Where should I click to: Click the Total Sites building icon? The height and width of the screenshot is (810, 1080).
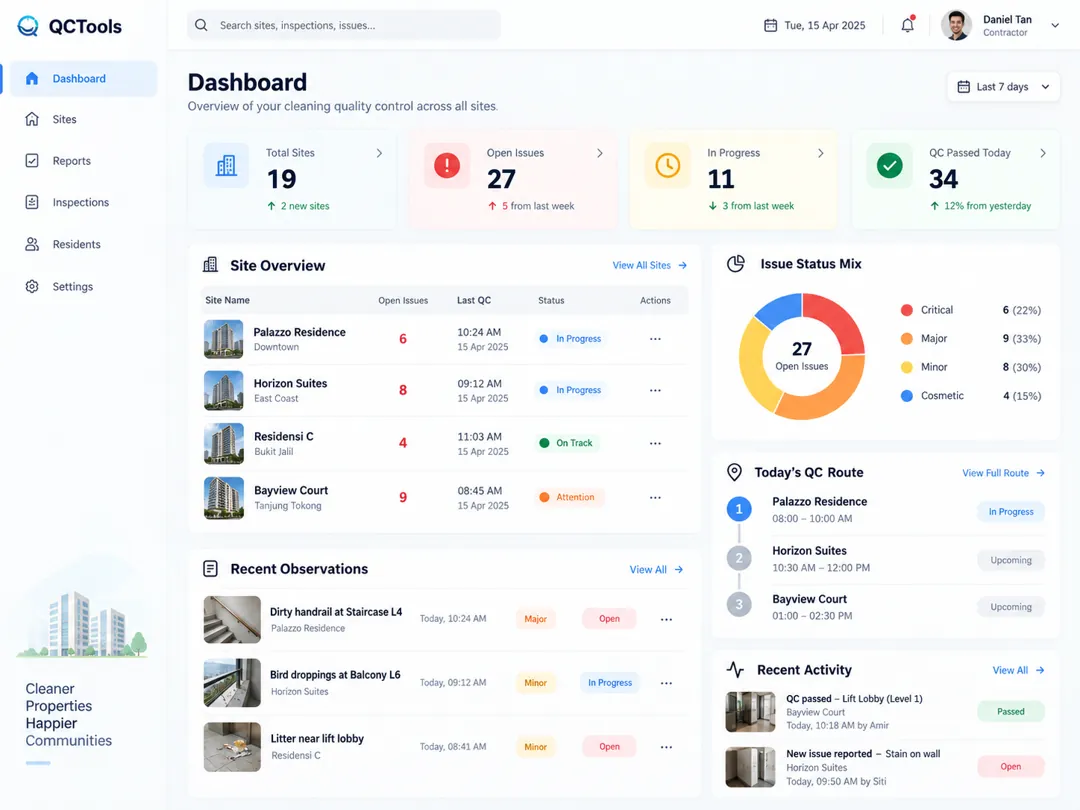(x=226, y=165)
